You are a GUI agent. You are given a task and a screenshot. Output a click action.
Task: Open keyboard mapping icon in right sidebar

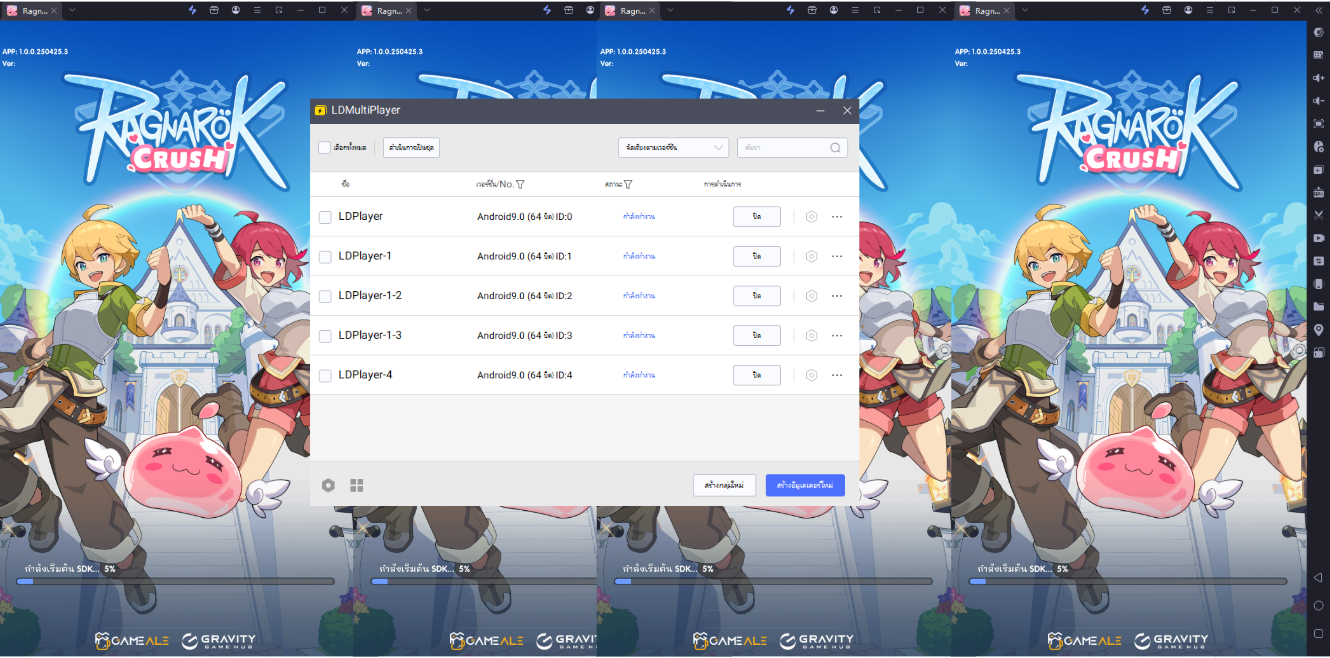[1319, 55]
